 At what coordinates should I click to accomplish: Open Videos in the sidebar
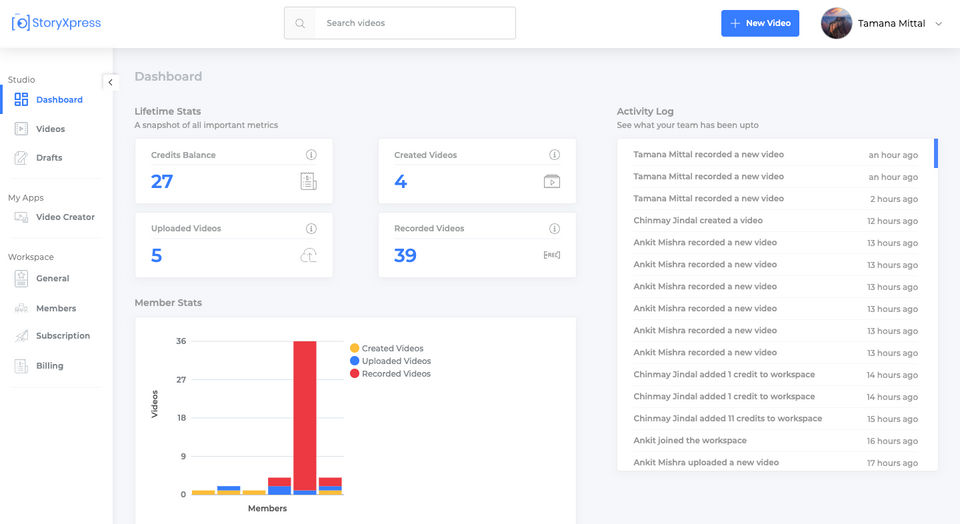50,129
